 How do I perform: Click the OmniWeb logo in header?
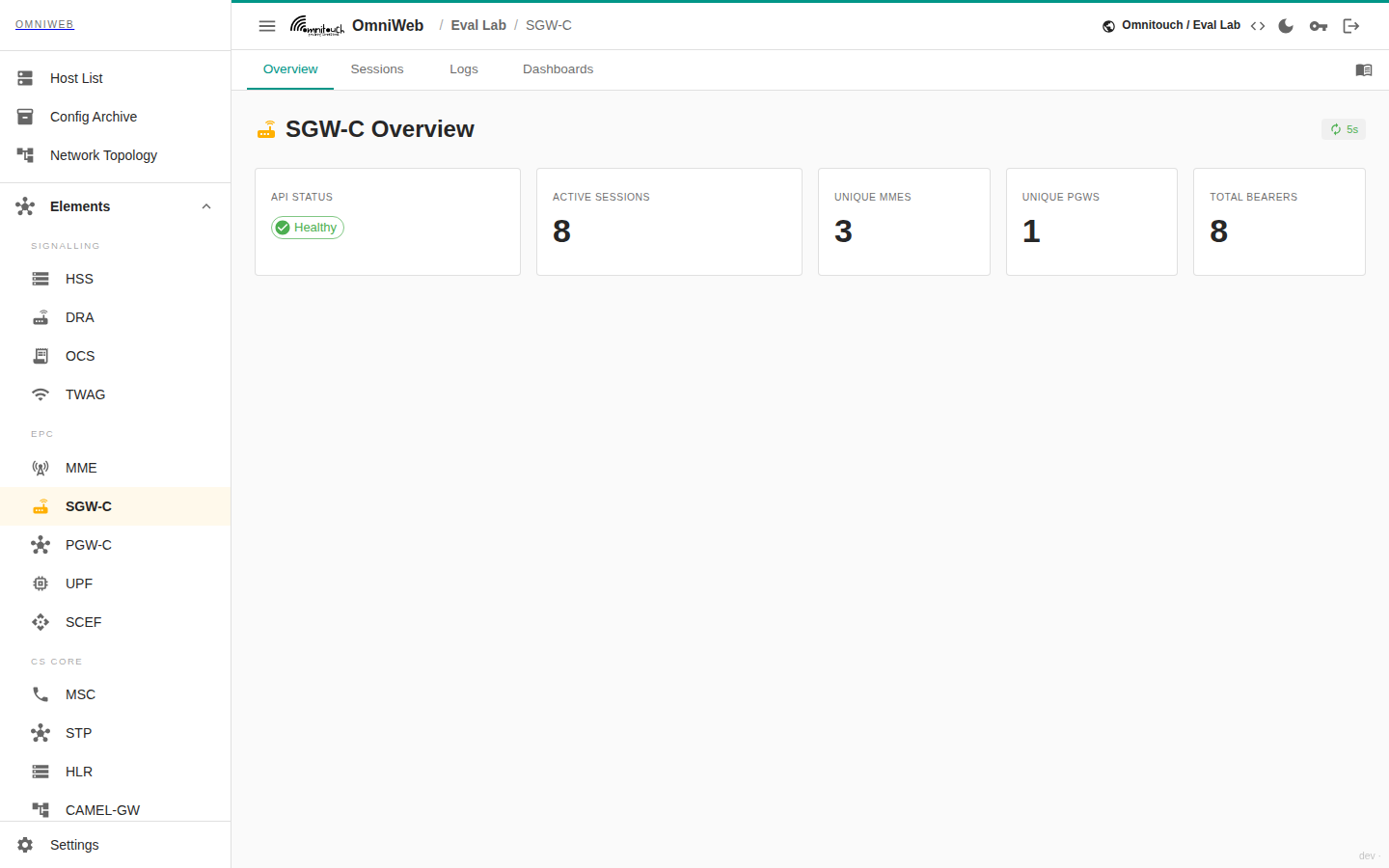[x=317, y=26]
